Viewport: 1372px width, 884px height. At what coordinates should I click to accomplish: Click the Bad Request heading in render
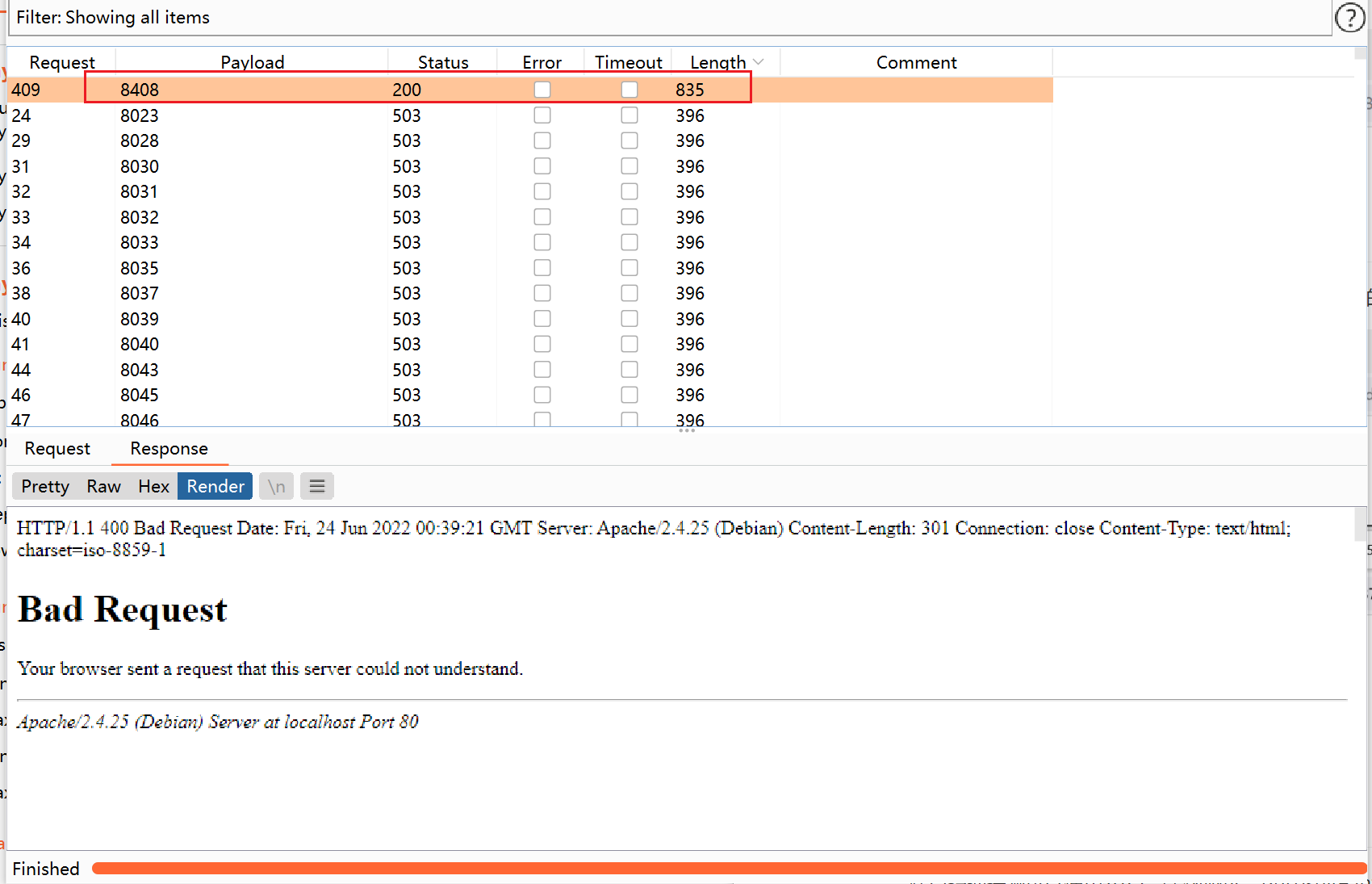[x=123, y=610]
